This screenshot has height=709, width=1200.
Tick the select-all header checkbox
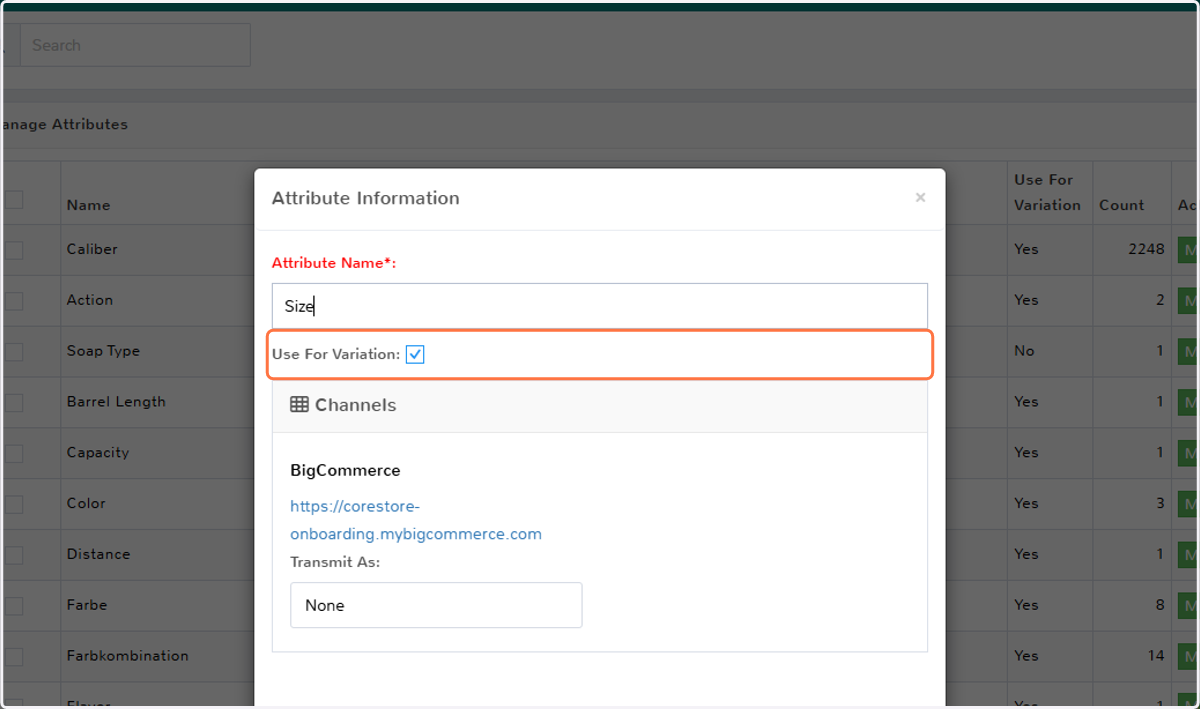13,200
